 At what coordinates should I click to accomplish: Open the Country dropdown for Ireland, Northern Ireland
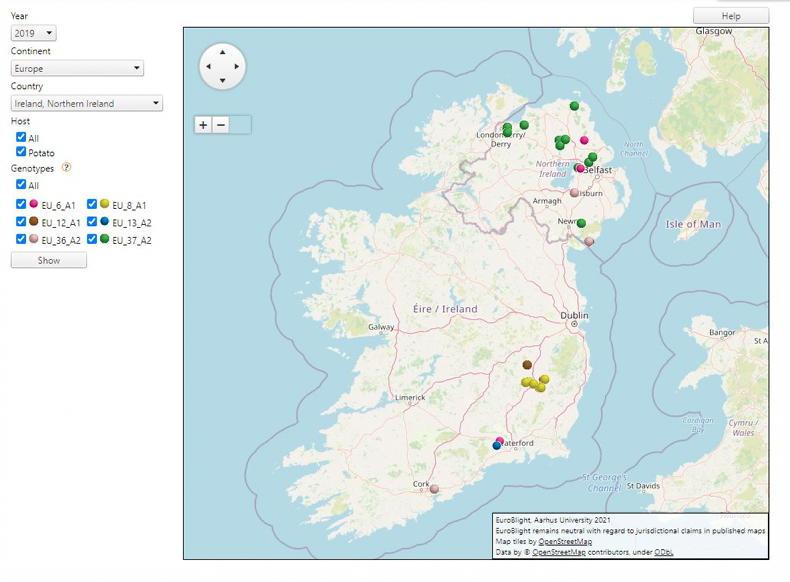pyautogui.click(x=87, y=103)
